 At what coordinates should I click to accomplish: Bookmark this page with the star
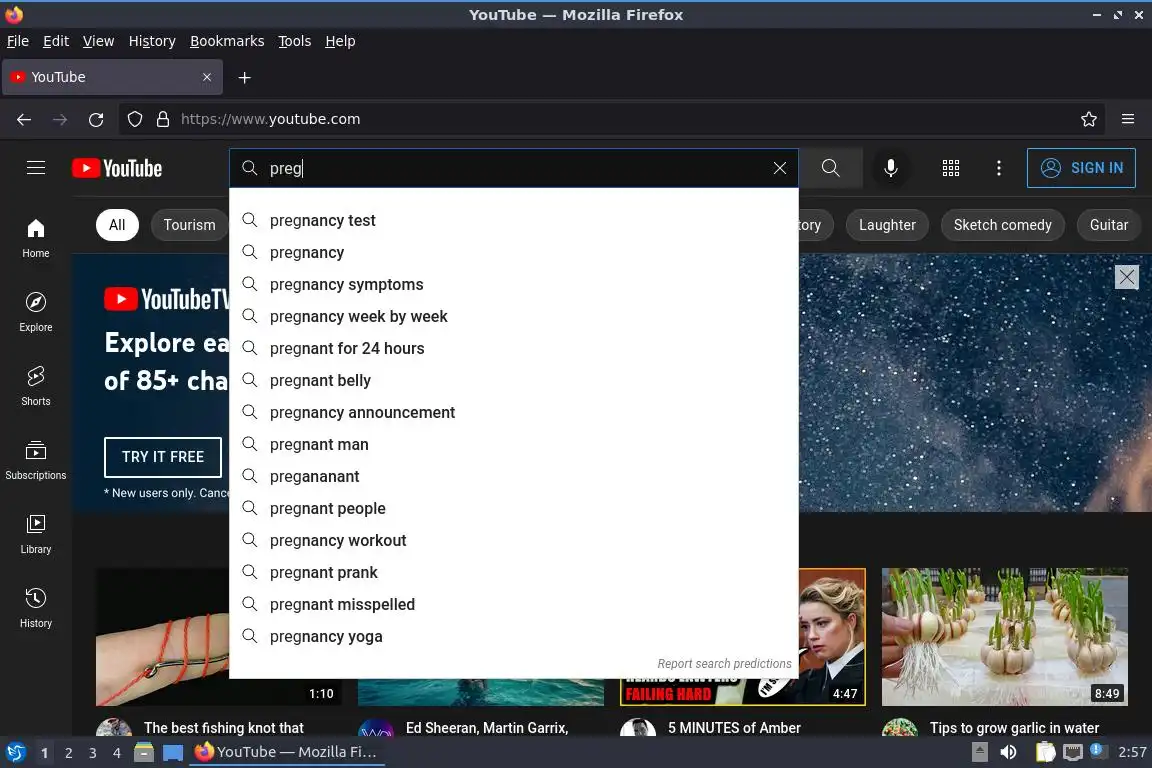[1089, 119]
